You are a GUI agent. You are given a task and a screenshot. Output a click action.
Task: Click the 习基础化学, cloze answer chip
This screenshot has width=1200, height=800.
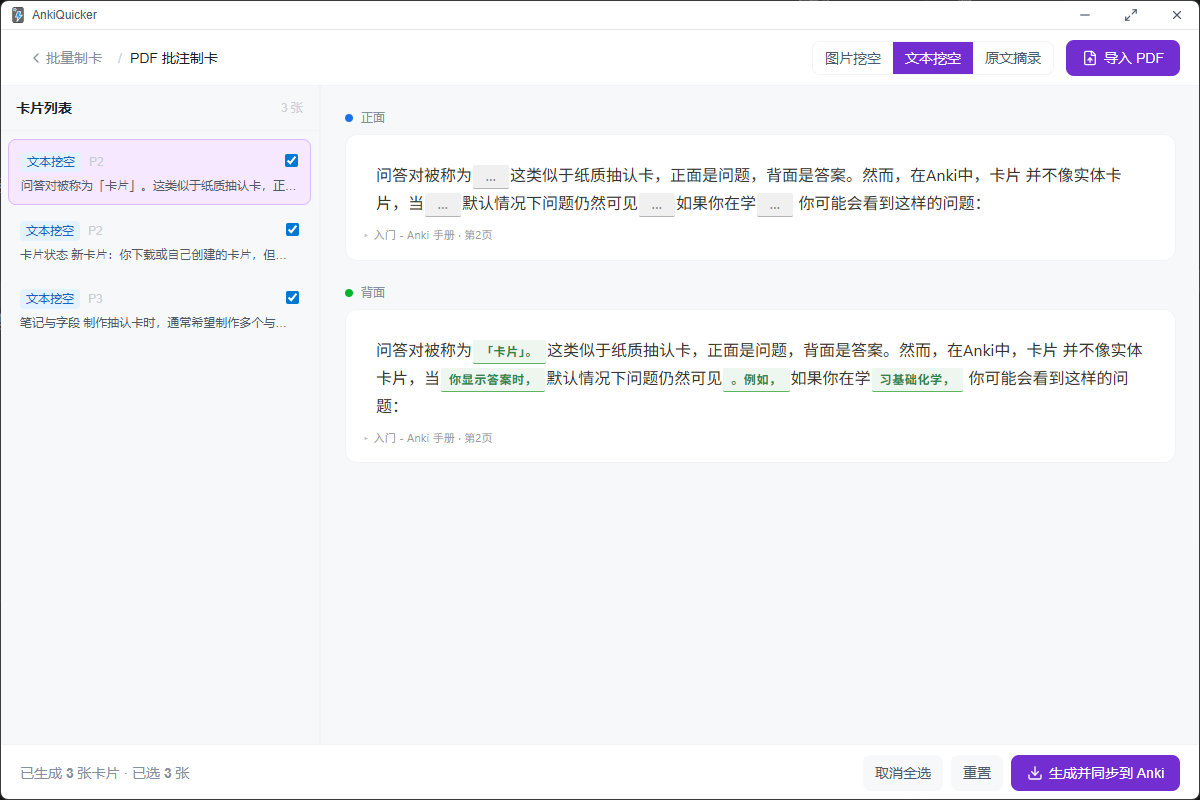[917, 380]
